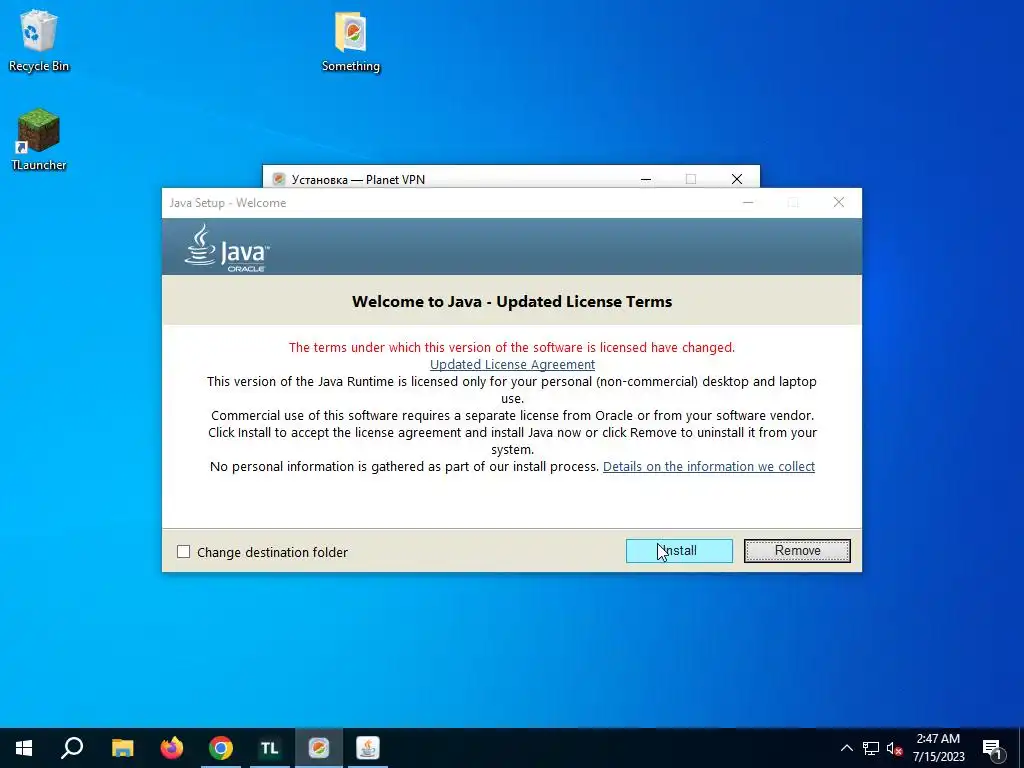Switch to Planet VPN installer taskbar item

[319, 748]
